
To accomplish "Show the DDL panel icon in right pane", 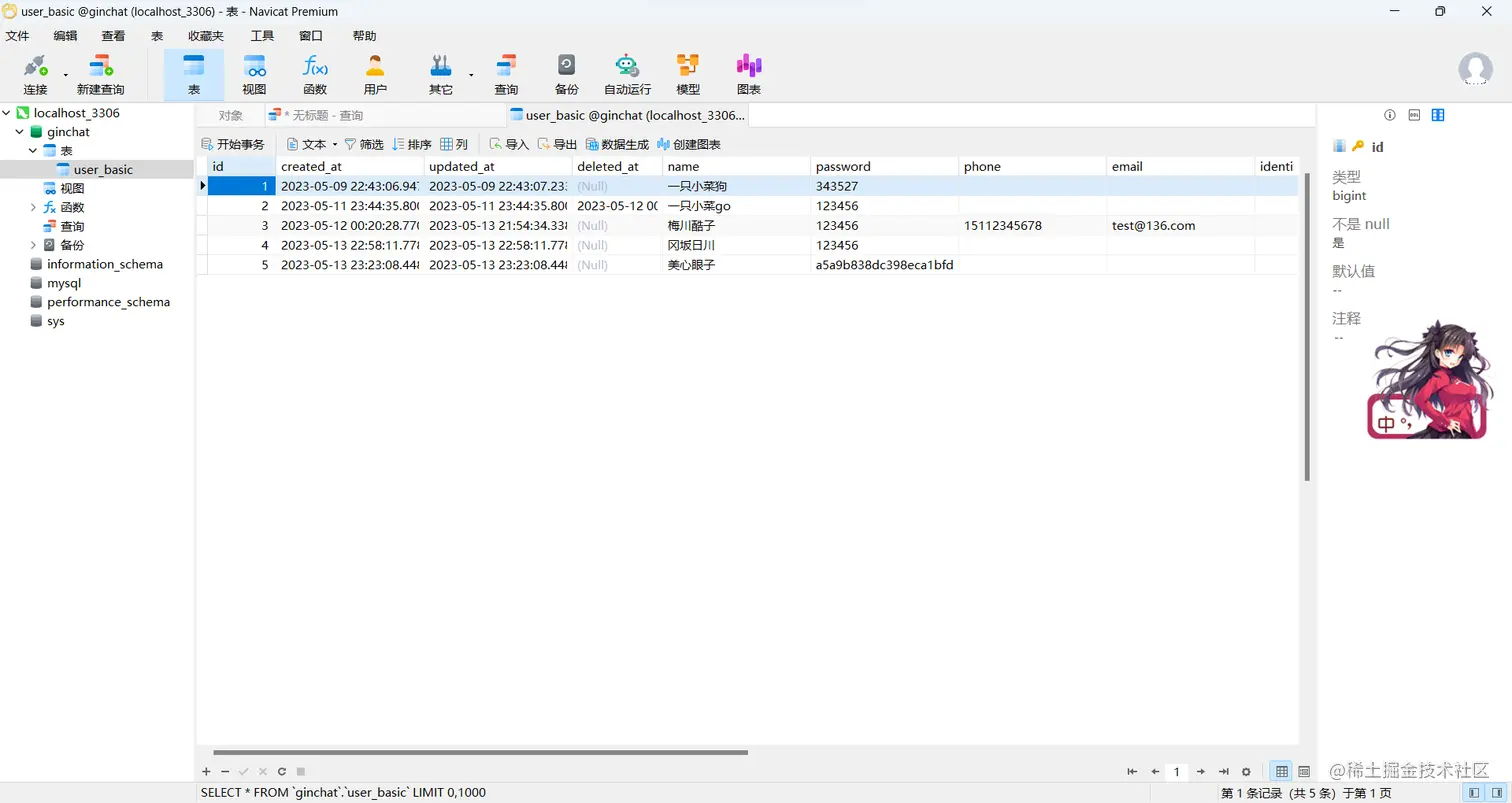I will 1414,115.
